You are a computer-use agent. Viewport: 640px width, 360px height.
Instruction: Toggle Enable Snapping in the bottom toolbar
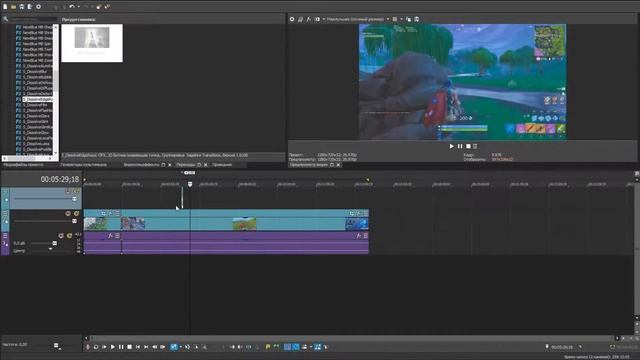click(287, 347)
